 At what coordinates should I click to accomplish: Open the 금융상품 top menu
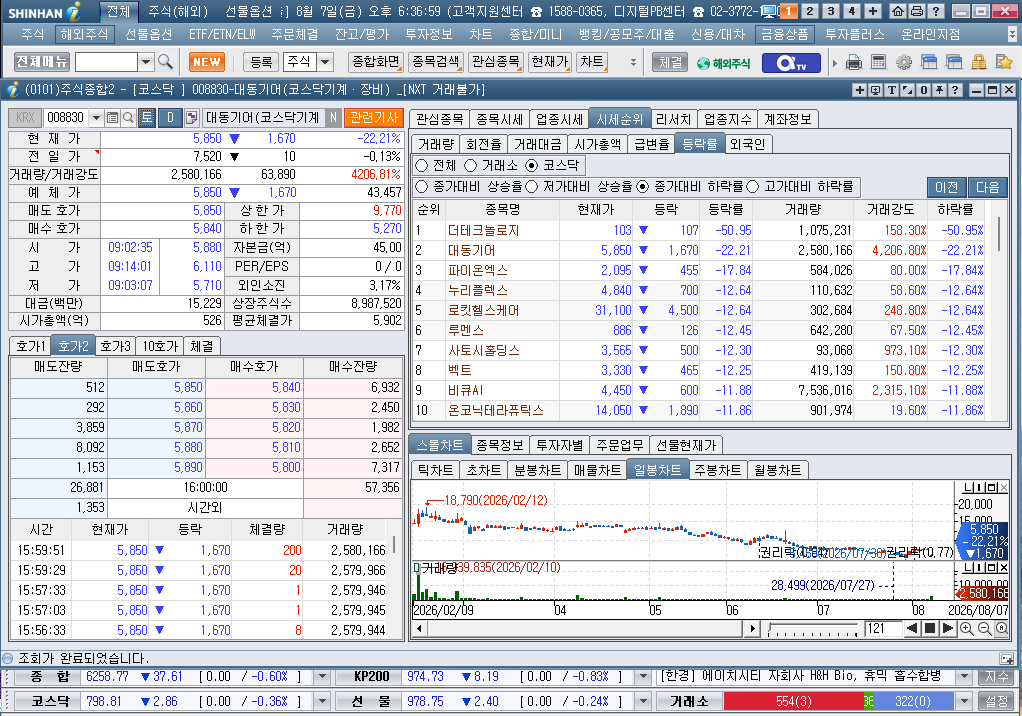[x=785, y=35]
